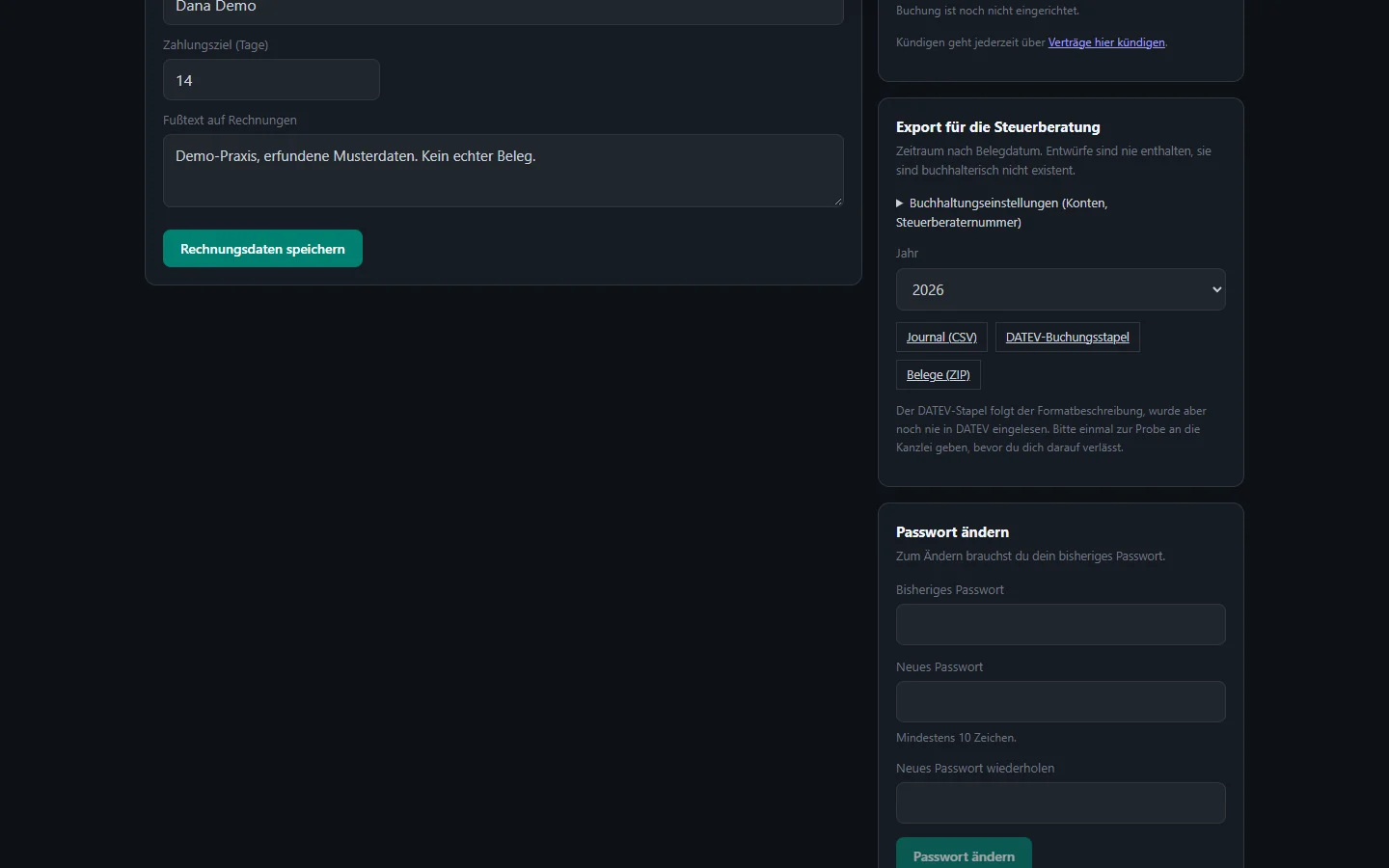1389x868 pixels.
Task: Click the Passwort ändern button
Action: pos(964,854)
